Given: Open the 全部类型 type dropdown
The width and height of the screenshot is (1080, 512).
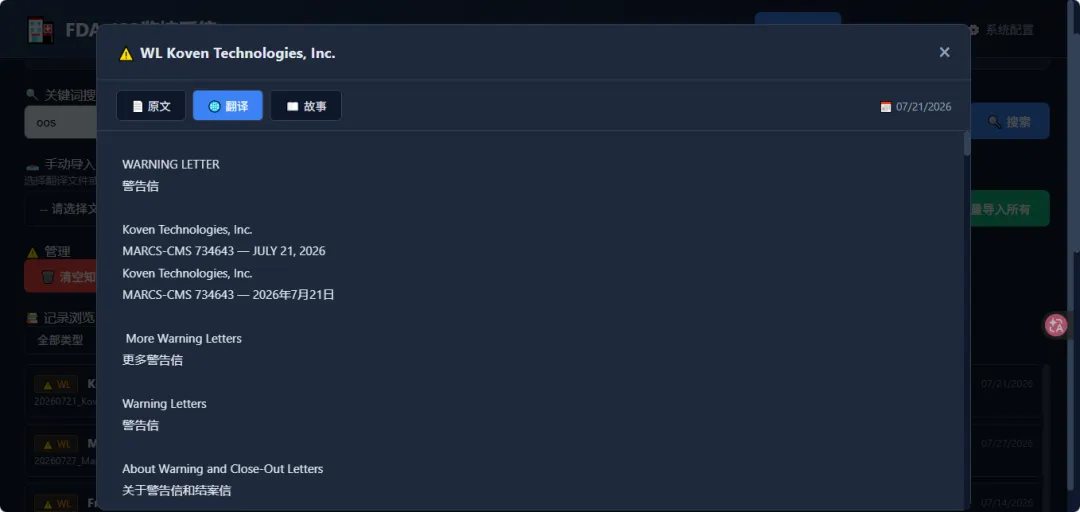Looking at the screenshot, I should 61,340.
